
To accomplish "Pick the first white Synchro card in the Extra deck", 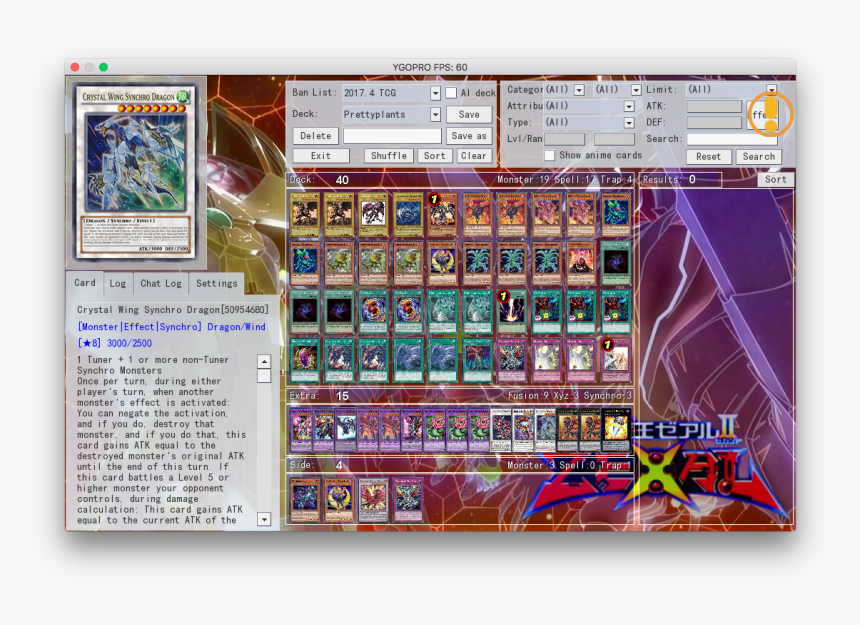I will (x=501, y=429).
